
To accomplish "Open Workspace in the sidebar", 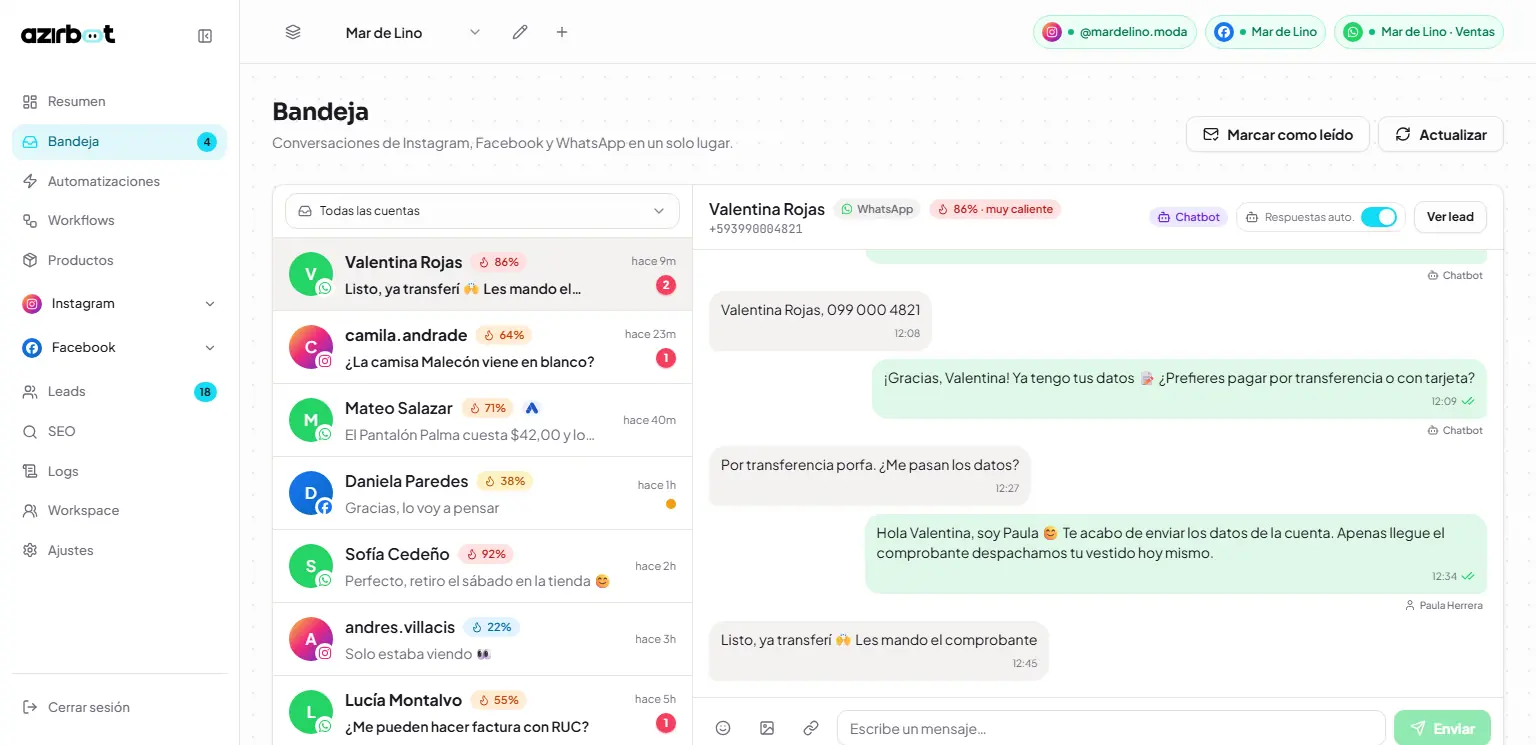I will pyautogui.click(x=120, y=510).
